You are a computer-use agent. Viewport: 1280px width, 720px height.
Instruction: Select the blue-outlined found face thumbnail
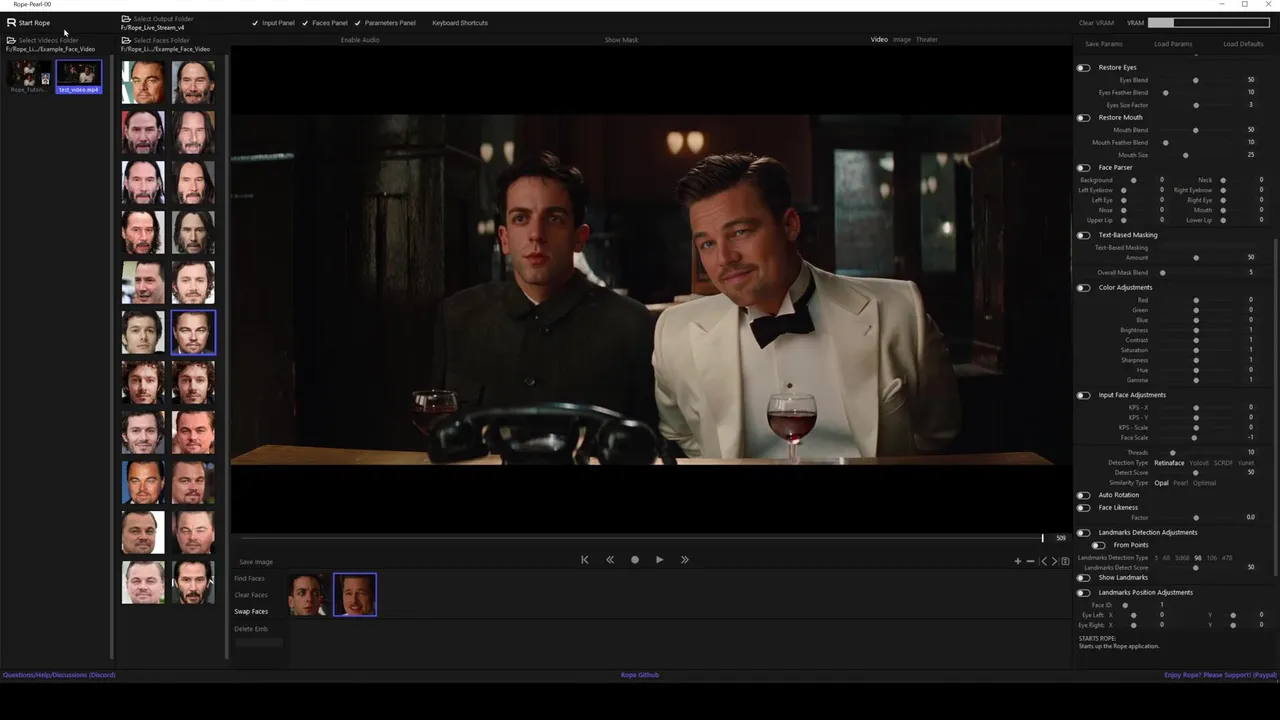355,595
